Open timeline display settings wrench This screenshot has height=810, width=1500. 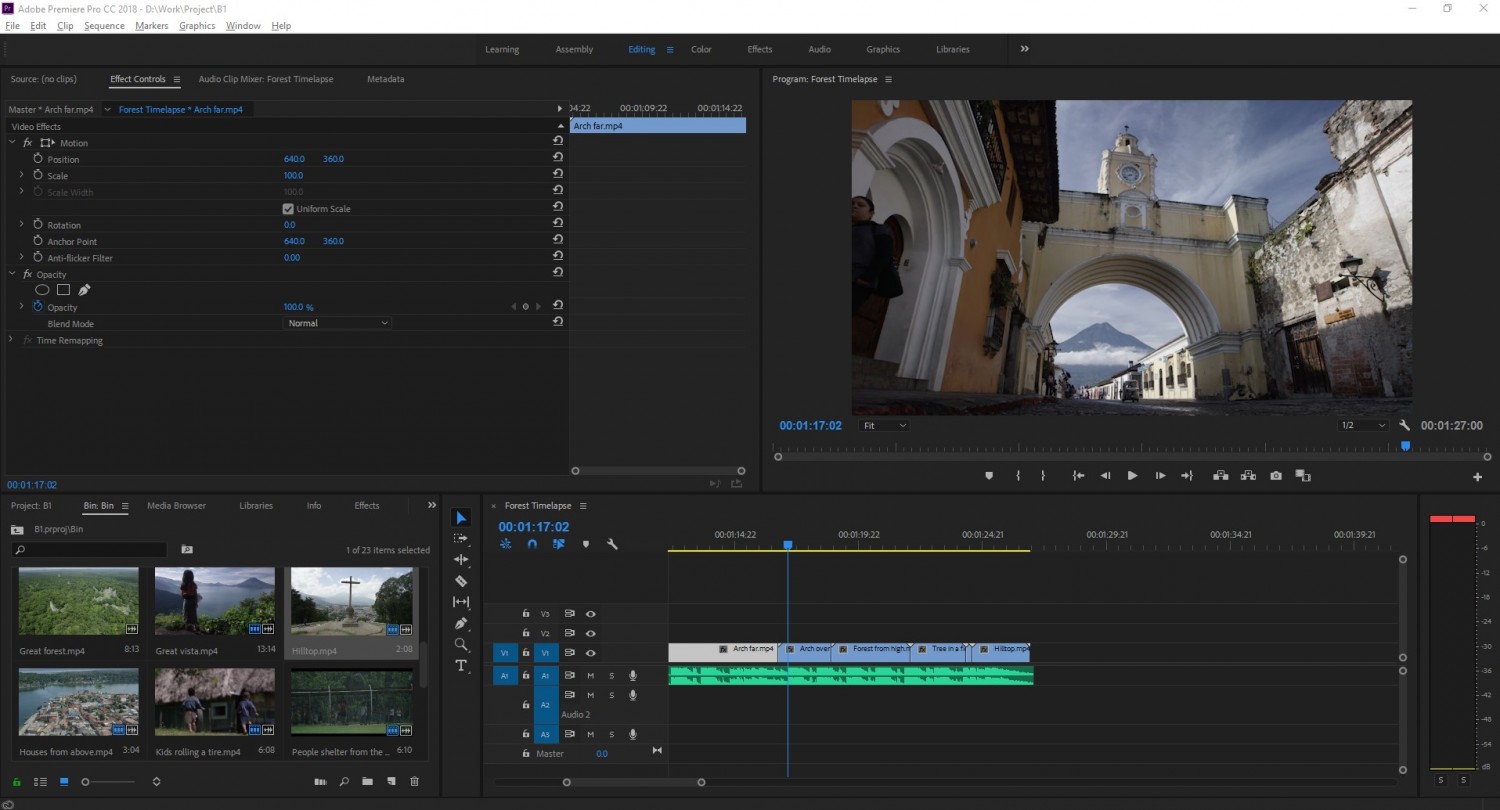click(612, 545)
